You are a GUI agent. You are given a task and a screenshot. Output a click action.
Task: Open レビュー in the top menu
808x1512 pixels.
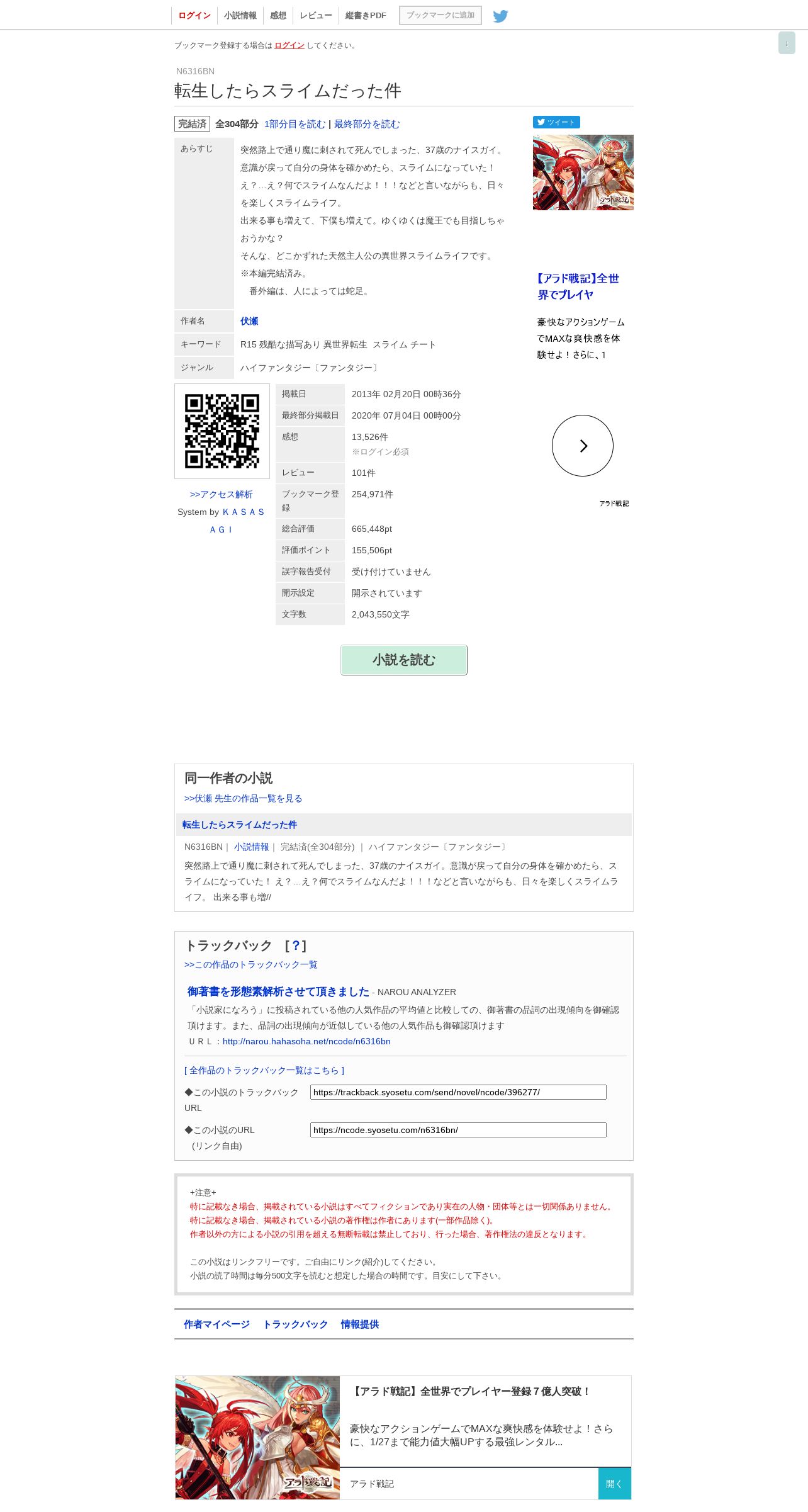pos(316,16)
